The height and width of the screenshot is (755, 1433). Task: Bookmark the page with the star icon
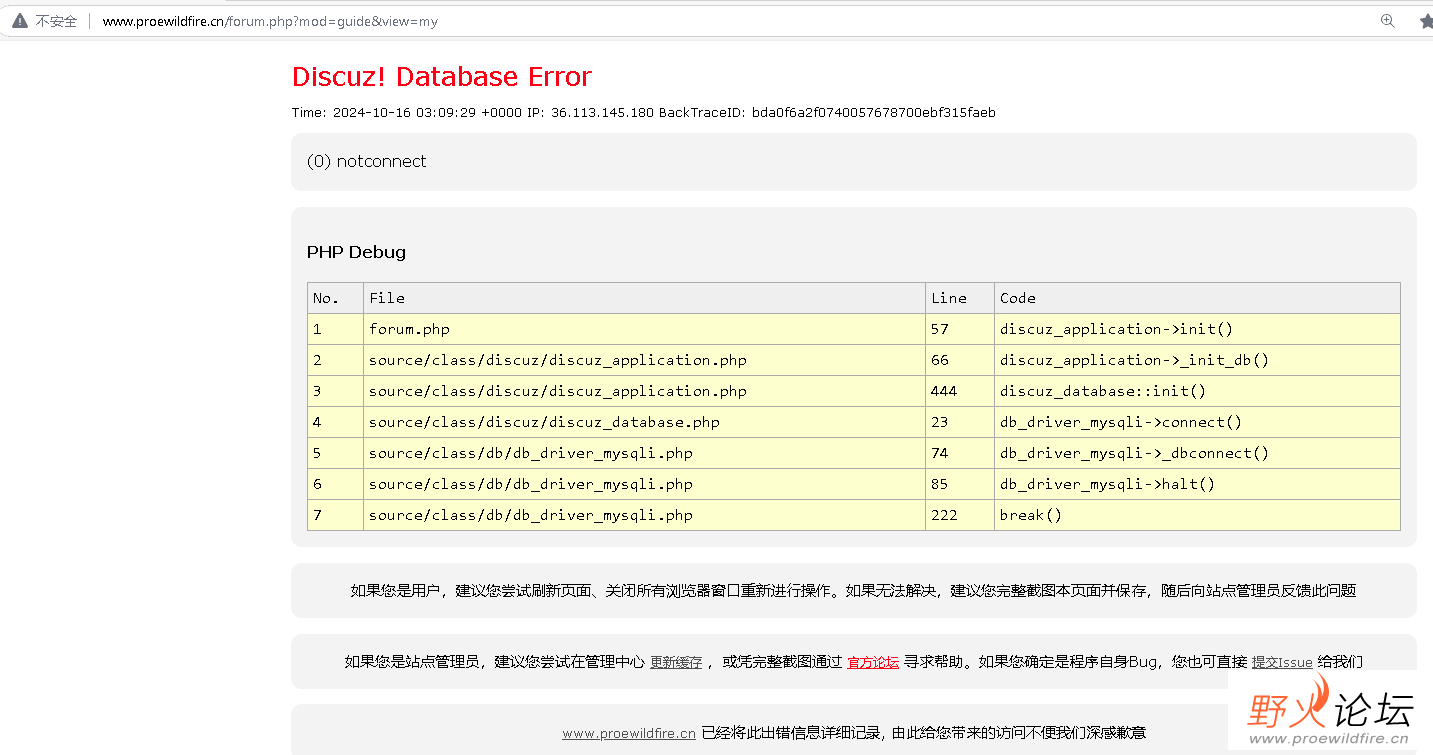coord(1425,20)
